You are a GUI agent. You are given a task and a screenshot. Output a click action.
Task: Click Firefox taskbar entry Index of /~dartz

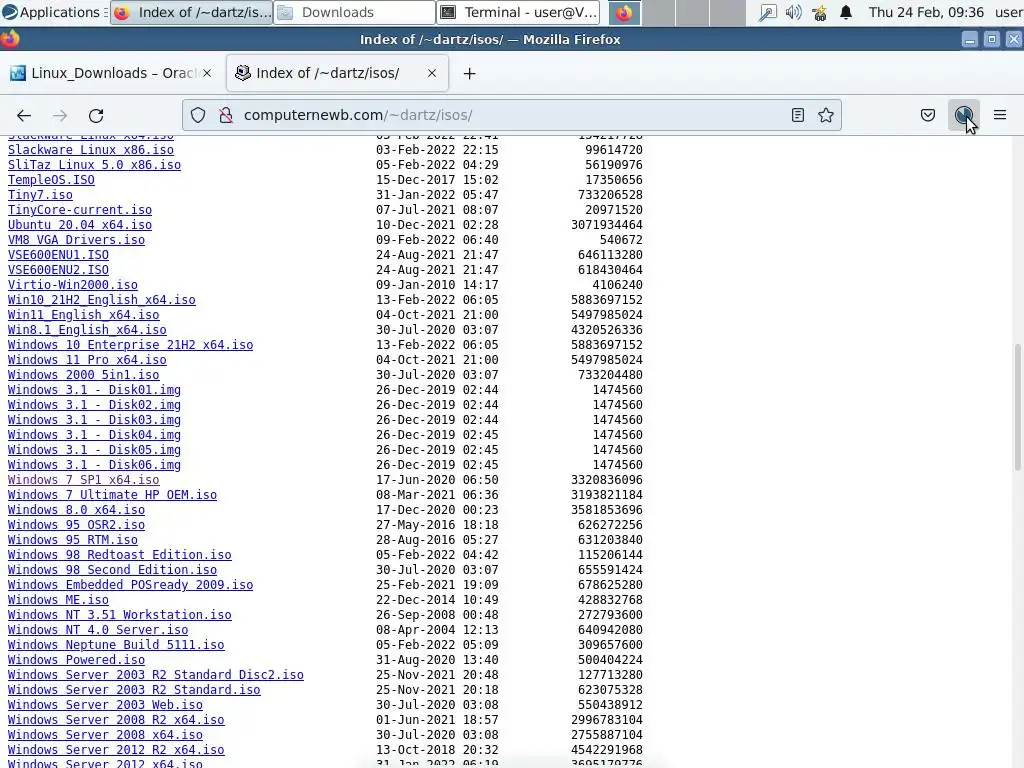(191, 12)
